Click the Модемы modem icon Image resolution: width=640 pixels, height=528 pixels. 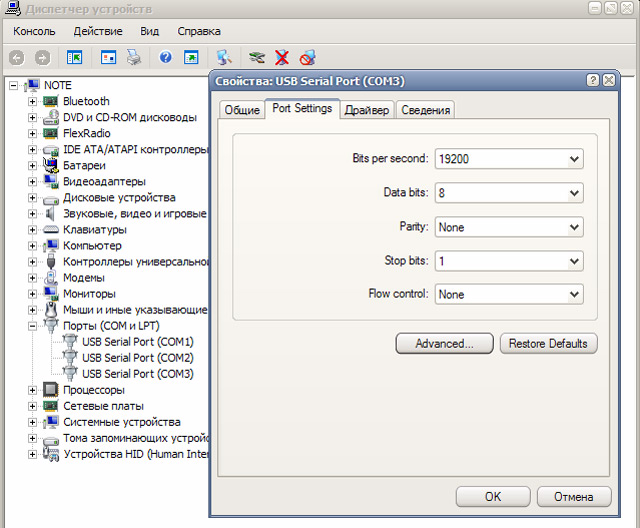pos(51,278)
